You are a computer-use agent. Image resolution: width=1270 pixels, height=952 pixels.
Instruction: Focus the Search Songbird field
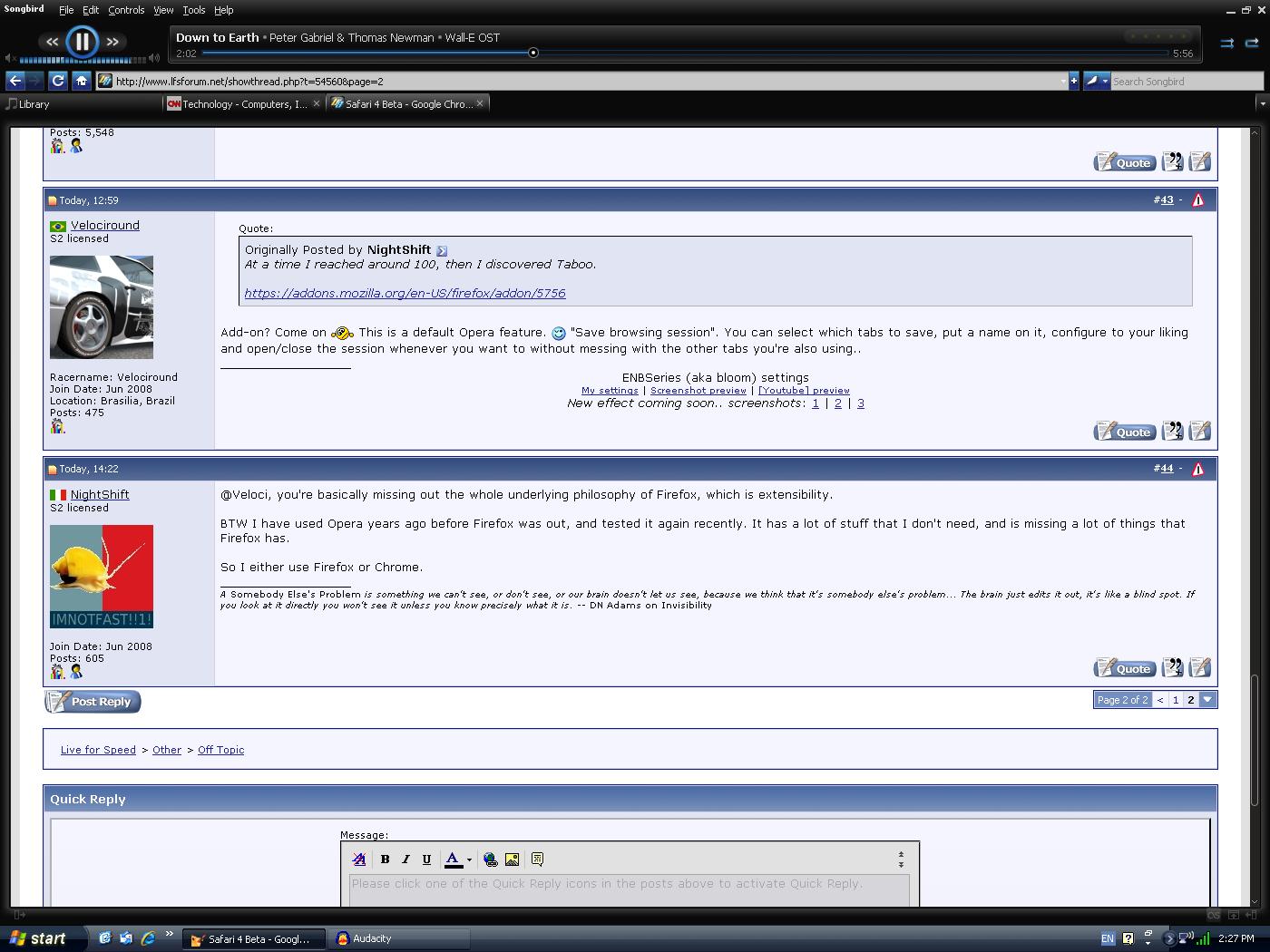pos(1187,81)
